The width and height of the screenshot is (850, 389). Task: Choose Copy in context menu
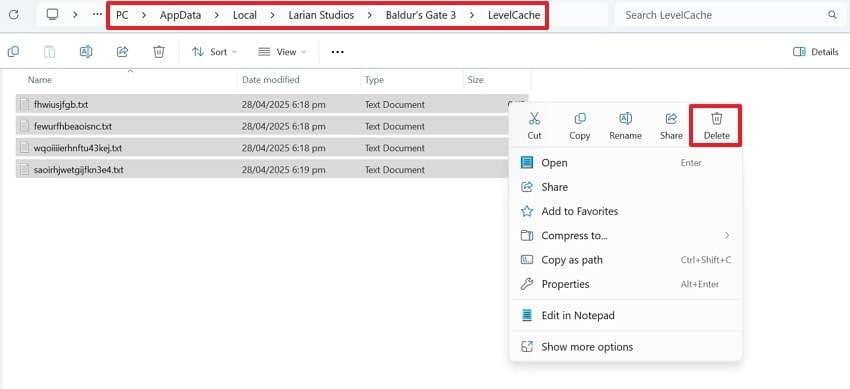pyautogui.click(x=579, y=126)
